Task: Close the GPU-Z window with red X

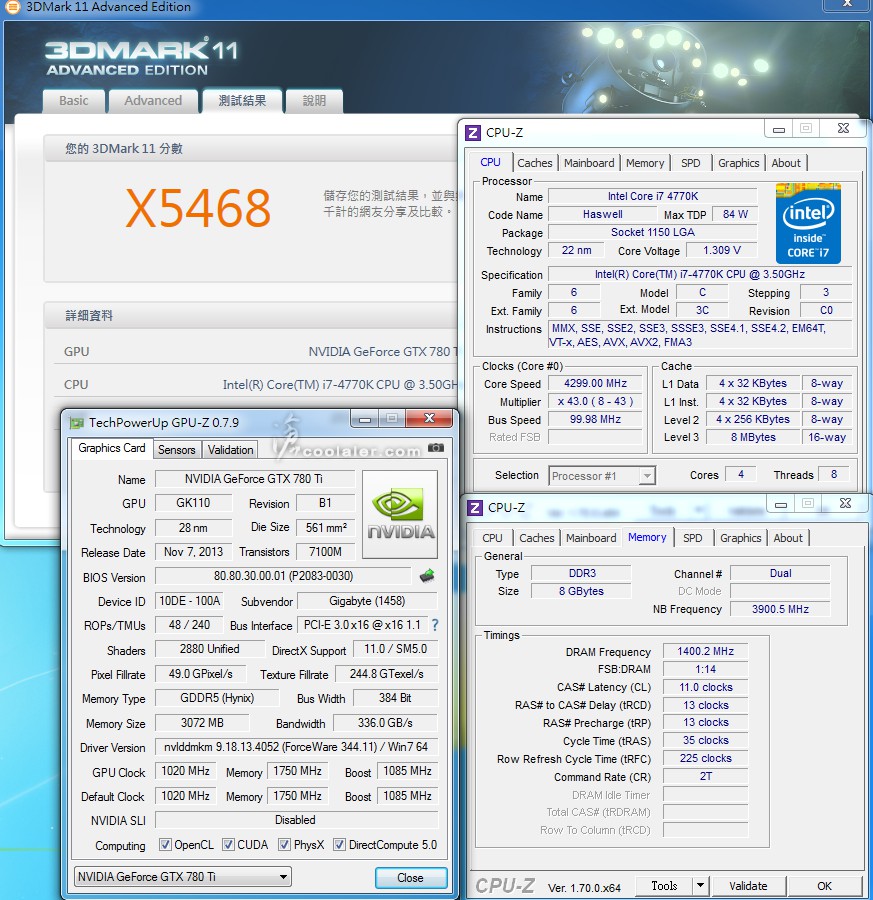Action: point(429,418)
